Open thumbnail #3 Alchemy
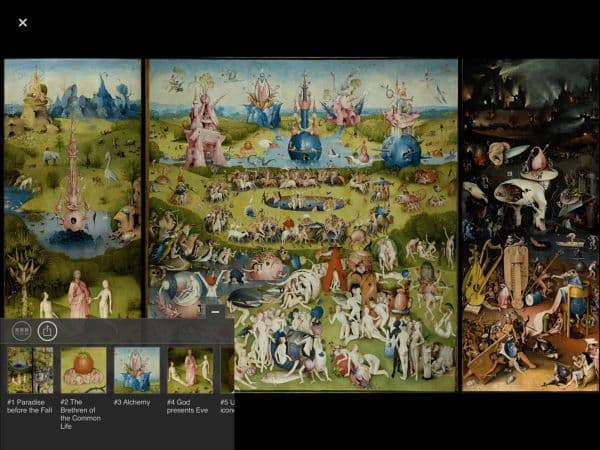The width and height of the screenshot is (600, 450). click(x=137, y=370)
